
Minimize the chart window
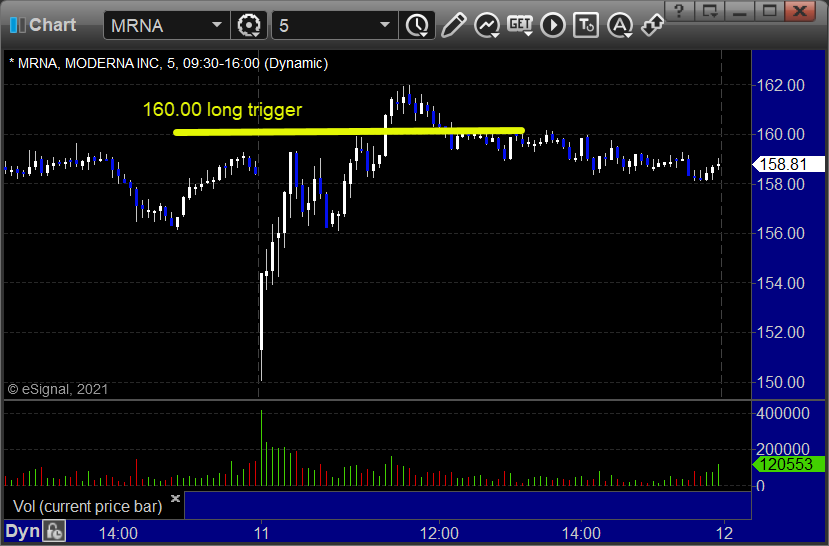coord(739,11)
